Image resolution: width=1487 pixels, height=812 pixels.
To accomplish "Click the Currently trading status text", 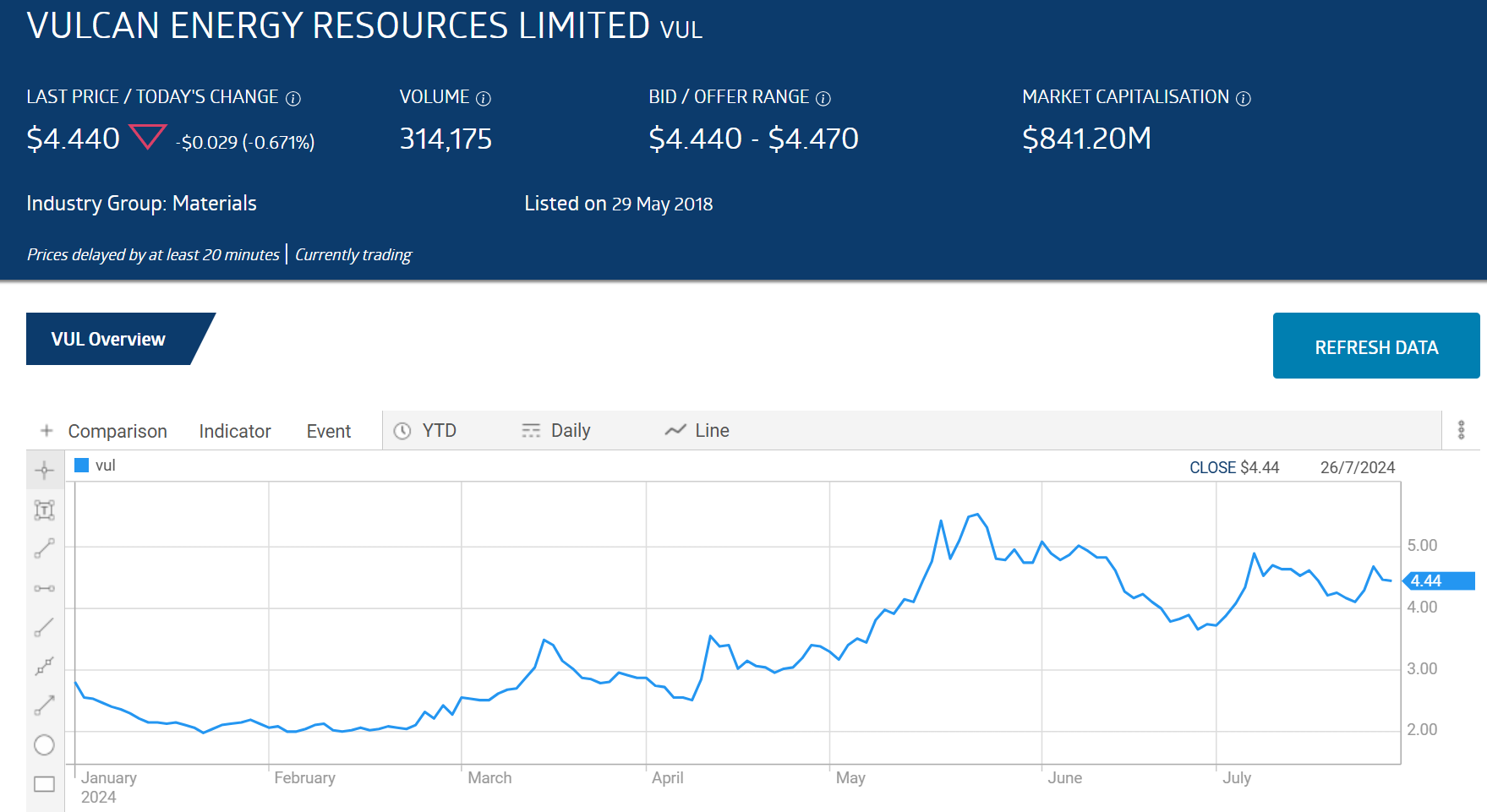I will coord(353,254).
